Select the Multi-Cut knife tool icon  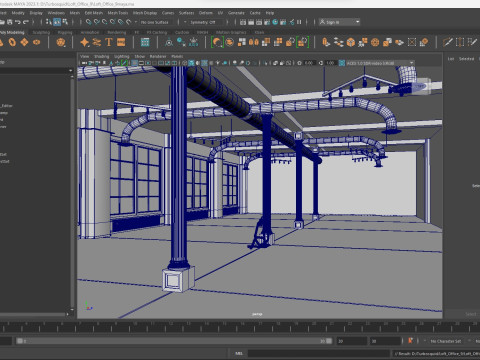click(x=448, y=42)
